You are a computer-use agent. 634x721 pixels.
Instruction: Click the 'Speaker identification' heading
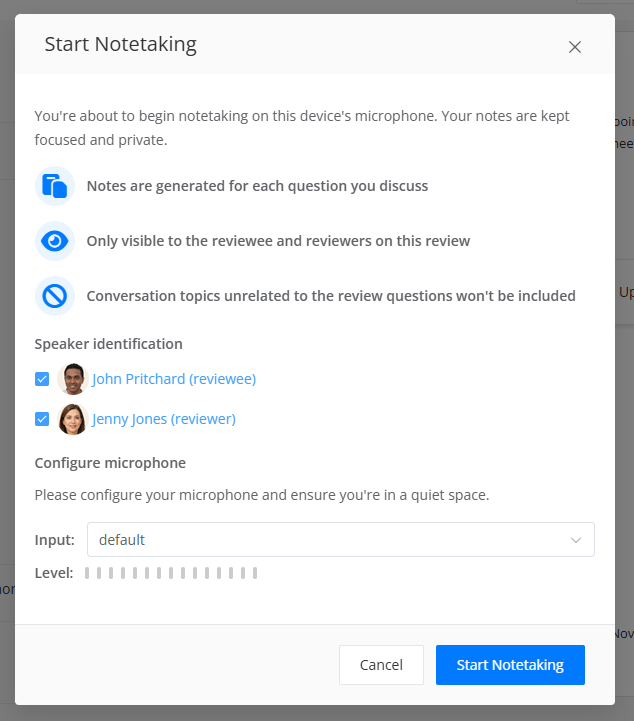click(x=108, y=344)
